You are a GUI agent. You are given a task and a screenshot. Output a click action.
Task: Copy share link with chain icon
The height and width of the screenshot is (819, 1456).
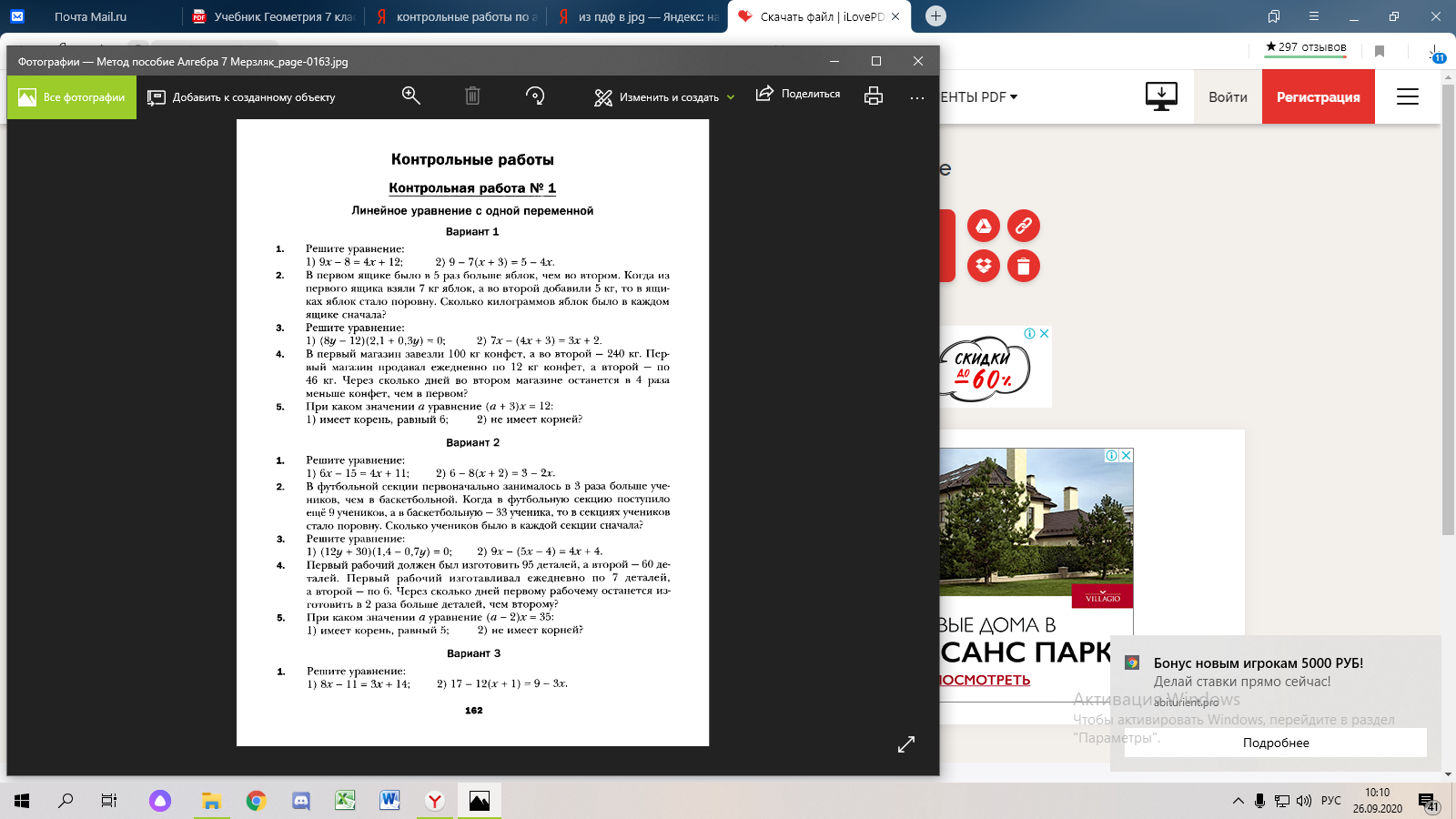coord(1024,226)
